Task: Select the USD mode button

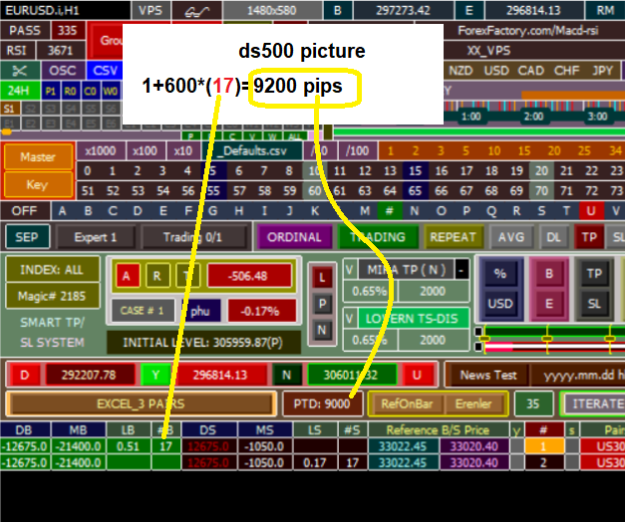Action: click(x=500, y=304)
